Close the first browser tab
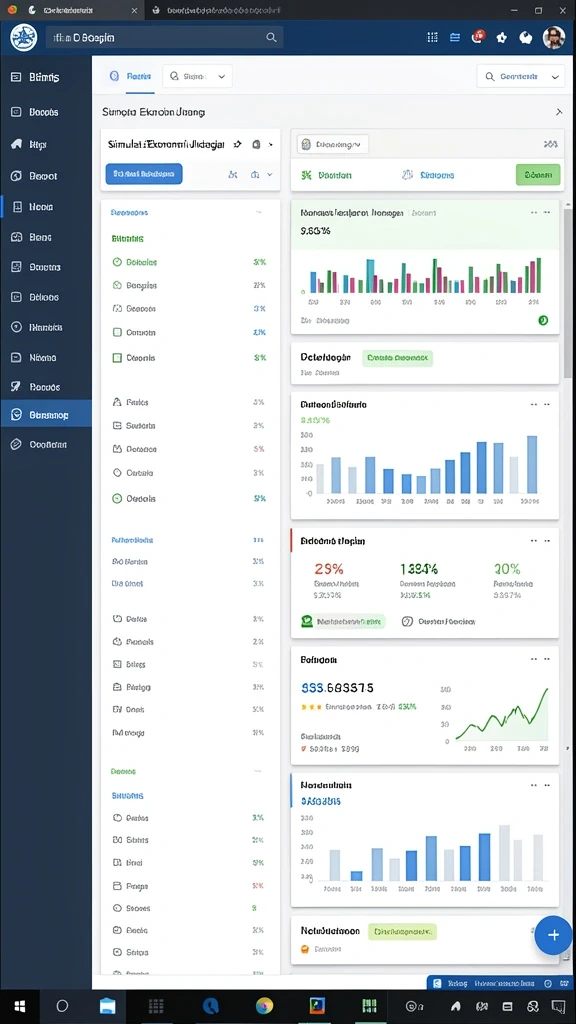 (x=134, y=10)
